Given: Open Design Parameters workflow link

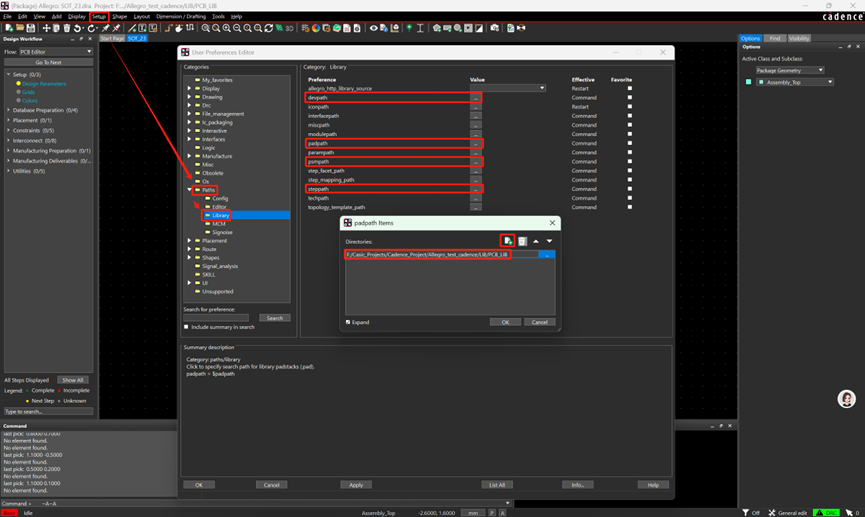Looking at the screenshot, I should pos(44,84).
